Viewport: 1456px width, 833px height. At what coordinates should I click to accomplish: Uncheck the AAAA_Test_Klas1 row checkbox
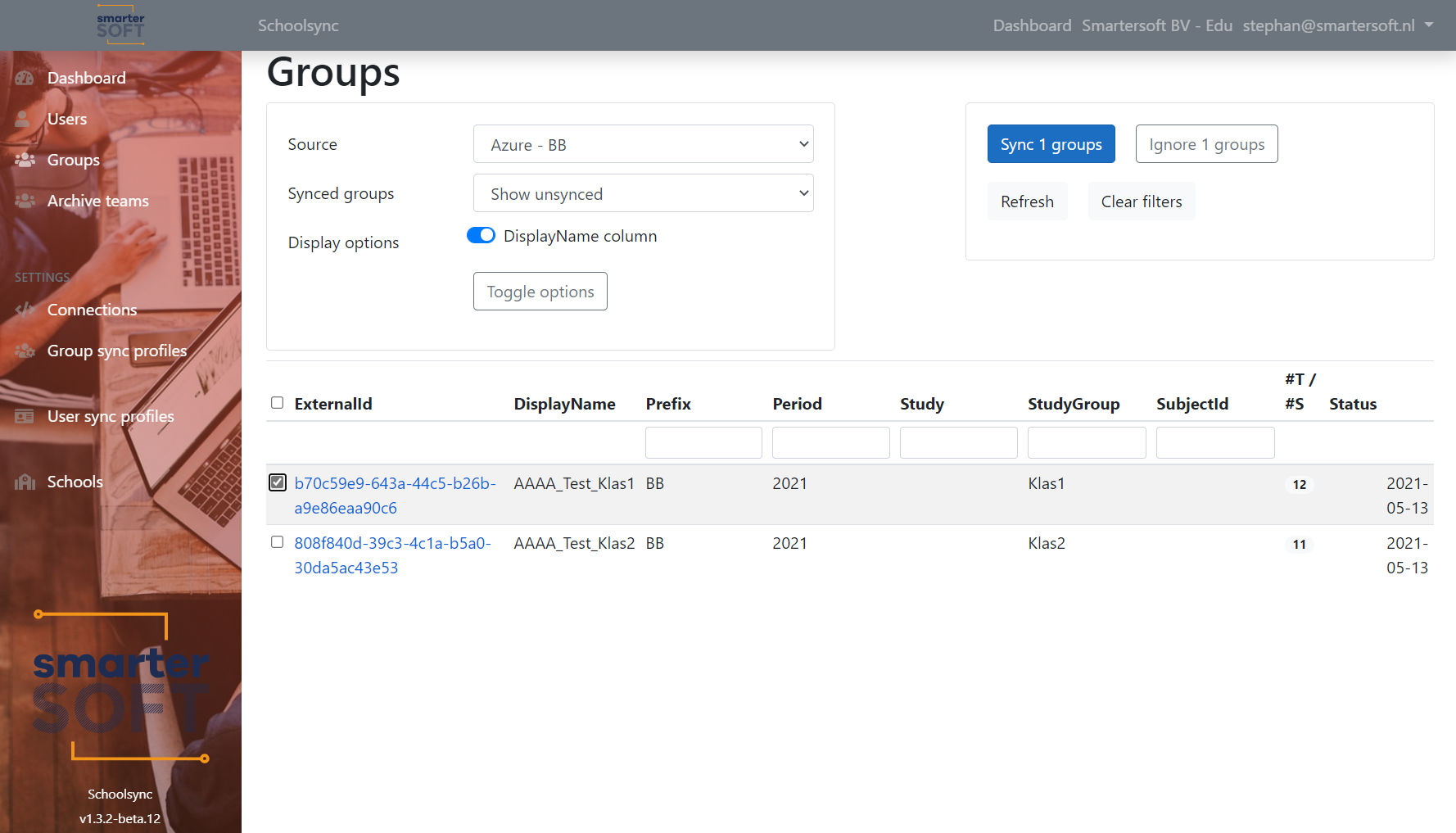coord(278,482)
